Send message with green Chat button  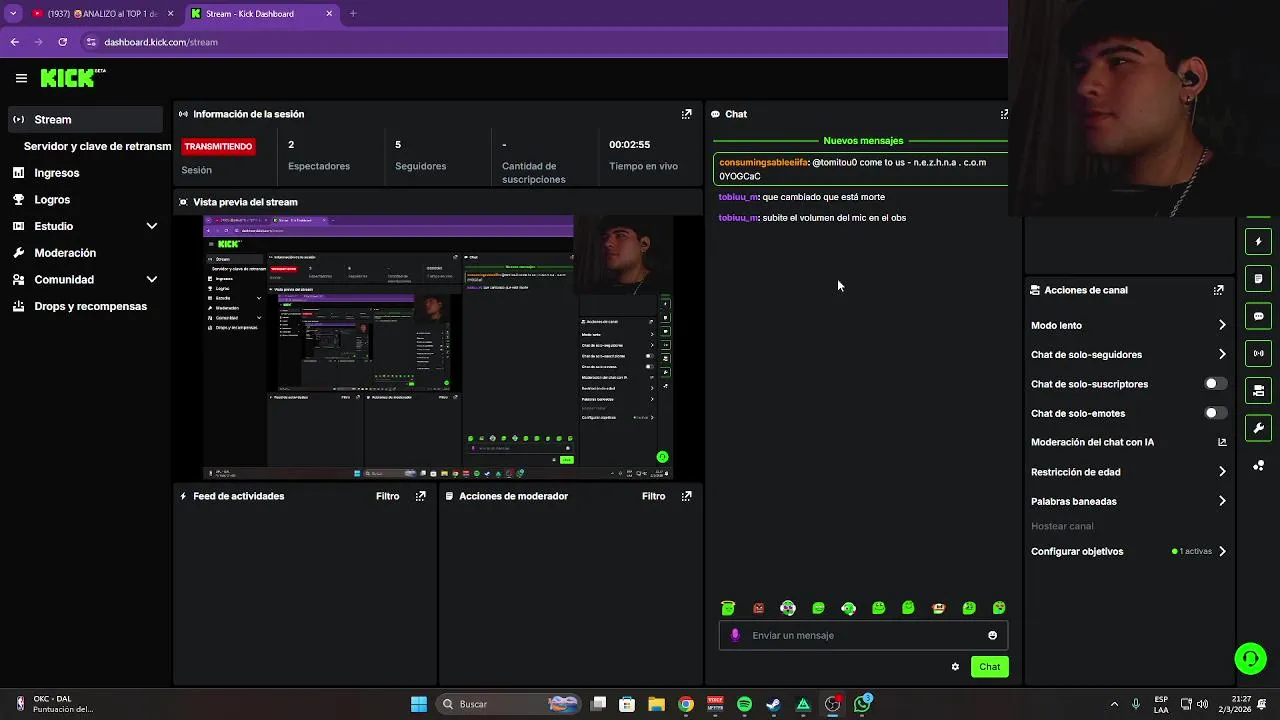click(x=989, y=667)
